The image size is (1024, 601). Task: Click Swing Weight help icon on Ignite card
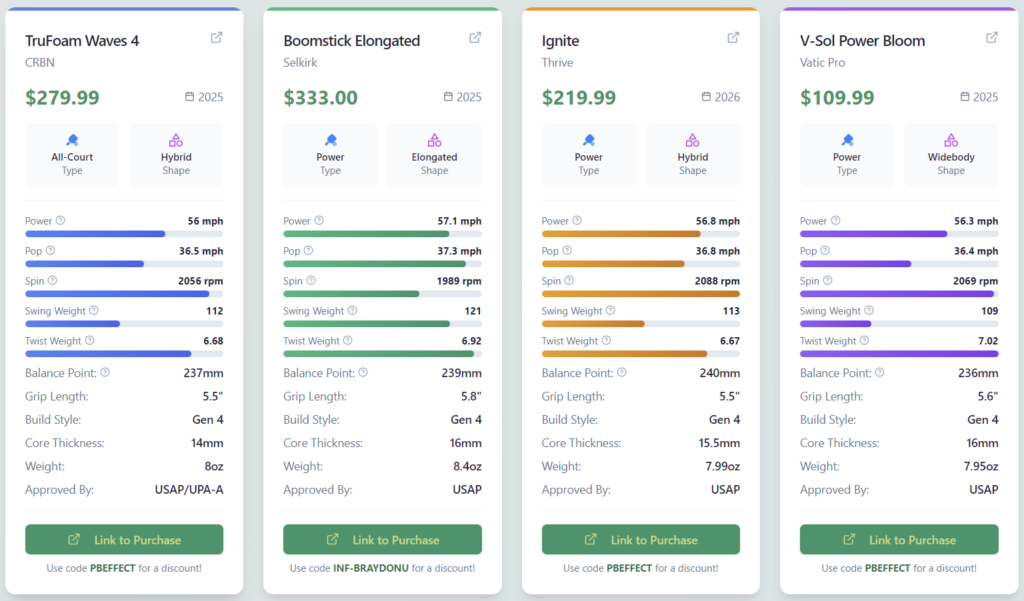[610, 311]
